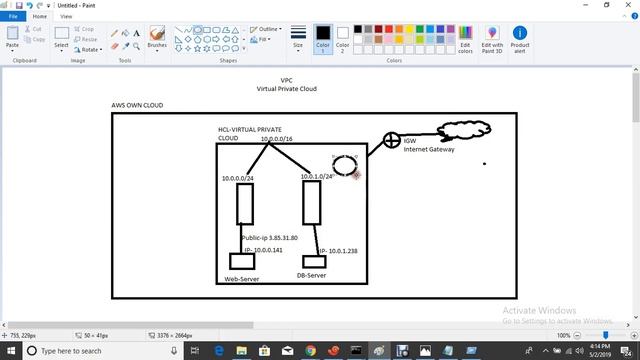Image resolution: width=640 pixels, height=360 pixels.
Task: Click the Crop button
Action: point(84,29)
